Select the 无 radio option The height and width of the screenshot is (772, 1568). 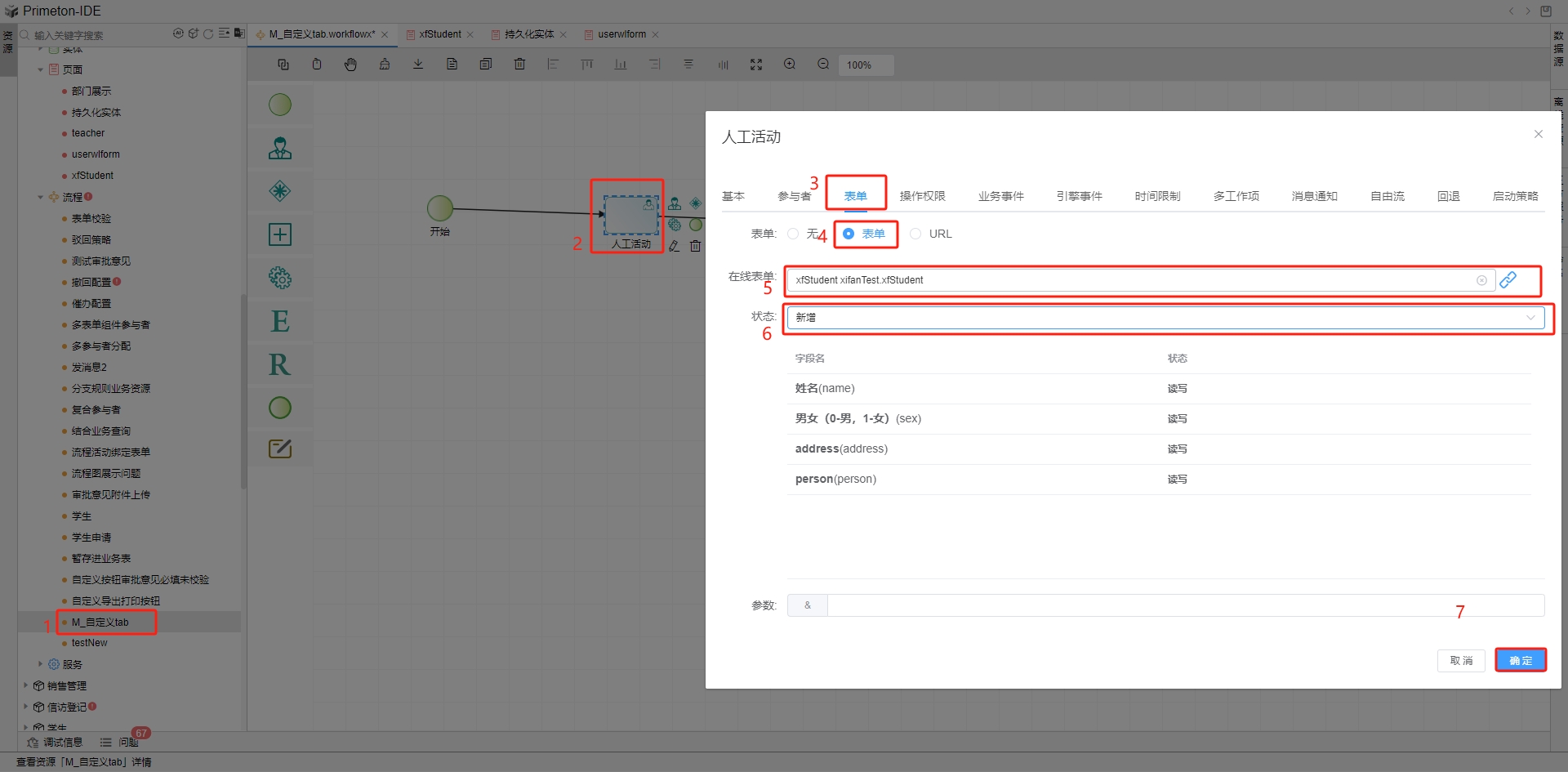pos(793,234)
